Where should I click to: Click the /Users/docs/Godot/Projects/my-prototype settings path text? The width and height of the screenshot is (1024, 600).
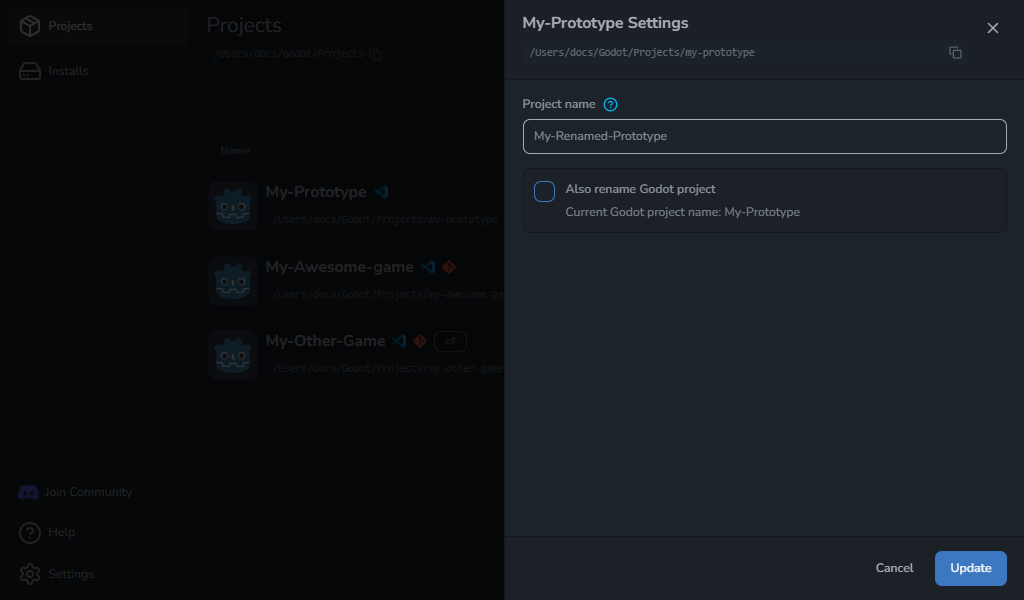click(641, 52)
